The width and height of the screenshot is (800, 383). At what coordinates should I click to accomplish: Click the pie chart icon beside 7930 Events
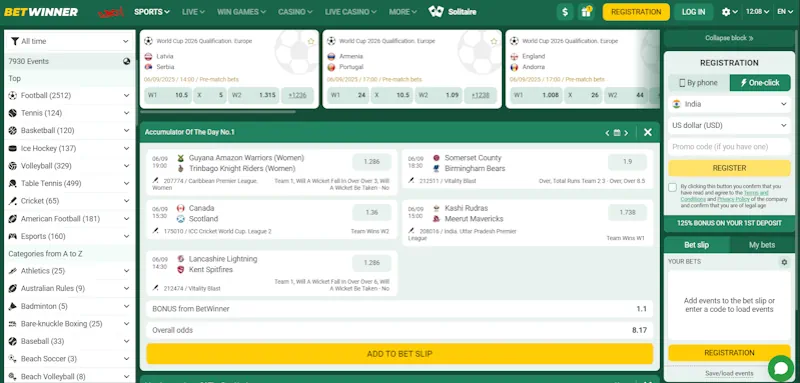click(x=127, y=61)
